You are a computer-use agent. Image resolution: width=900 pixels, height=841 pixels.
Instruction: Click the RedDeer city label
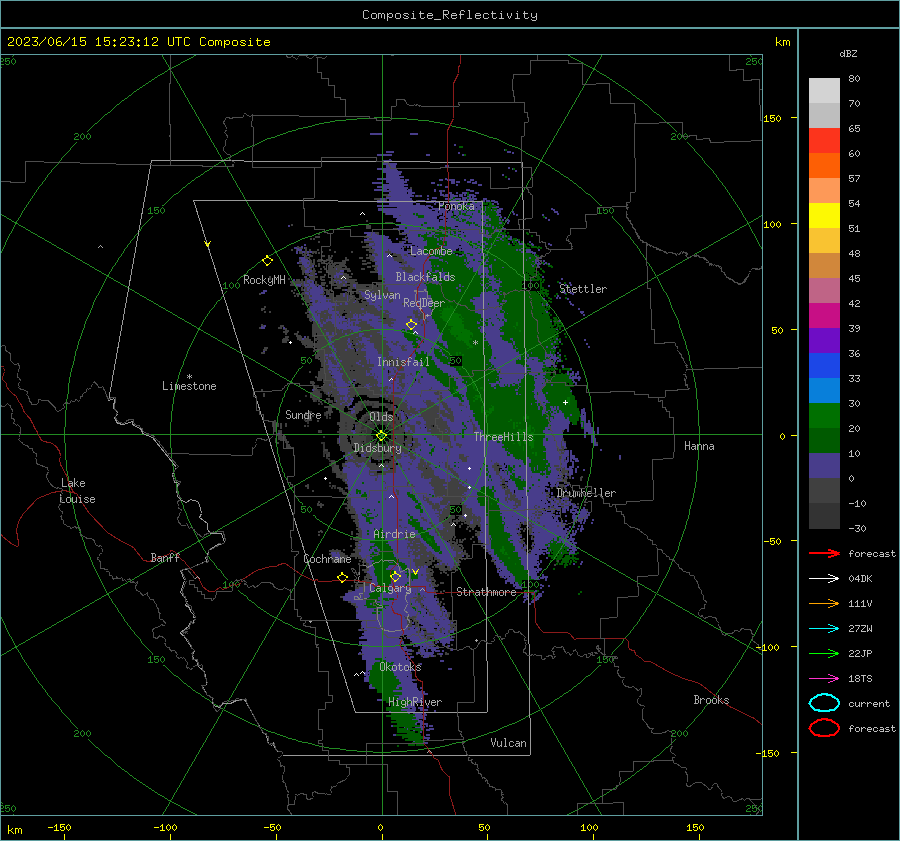(424, 303)
